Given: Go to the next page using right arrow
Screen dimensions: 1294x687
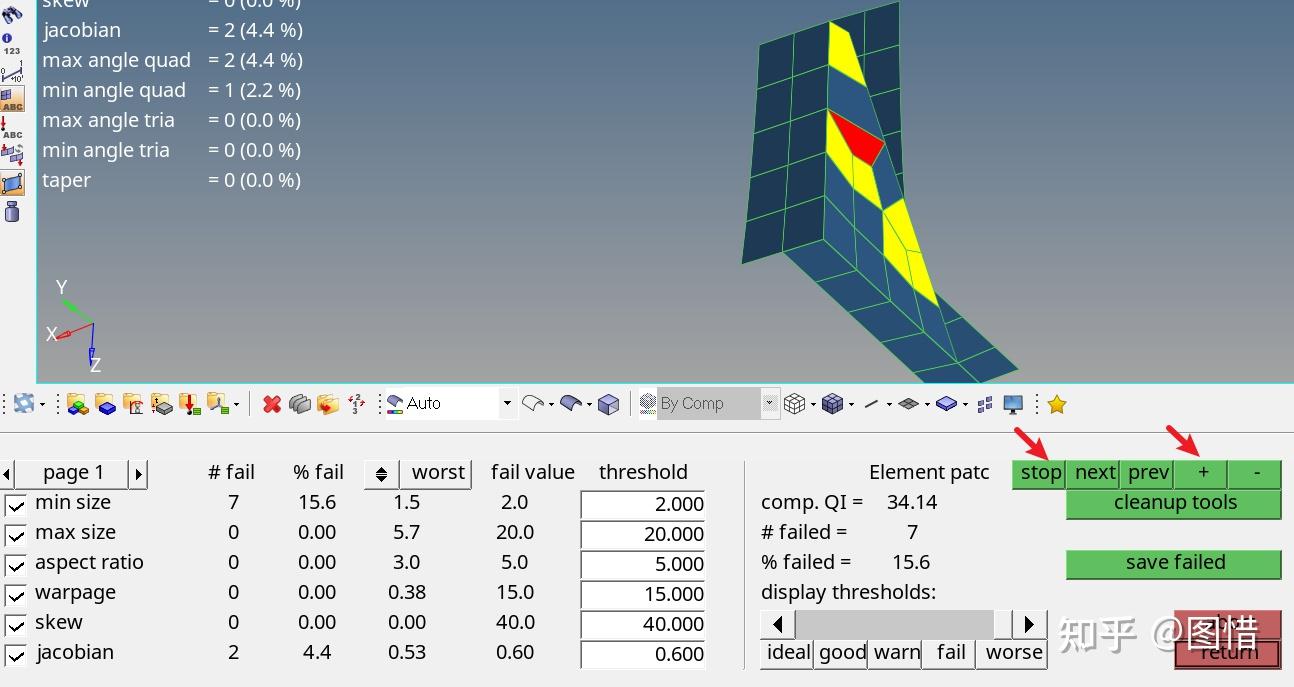Looking at the screenshot, I should pos(139,473).
